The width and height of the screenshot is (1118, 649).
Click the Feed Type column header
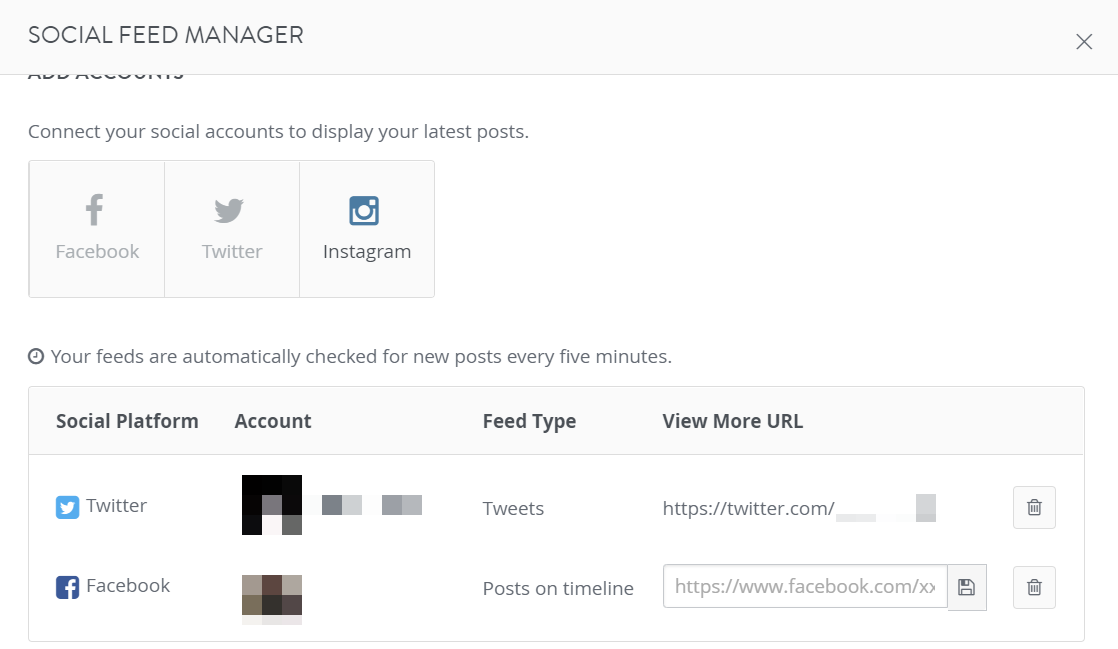tap(529, 421)
